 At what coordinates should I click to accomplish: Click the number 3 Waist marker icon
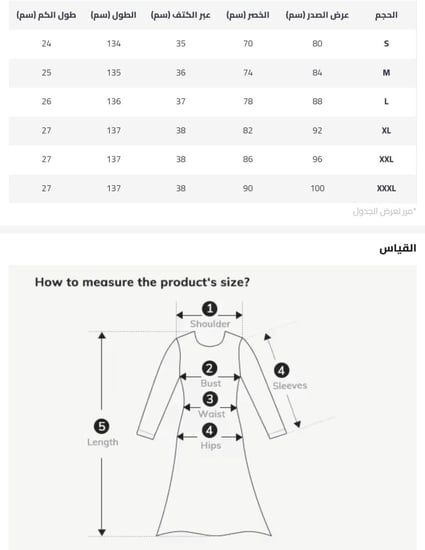tap(210, 399)
